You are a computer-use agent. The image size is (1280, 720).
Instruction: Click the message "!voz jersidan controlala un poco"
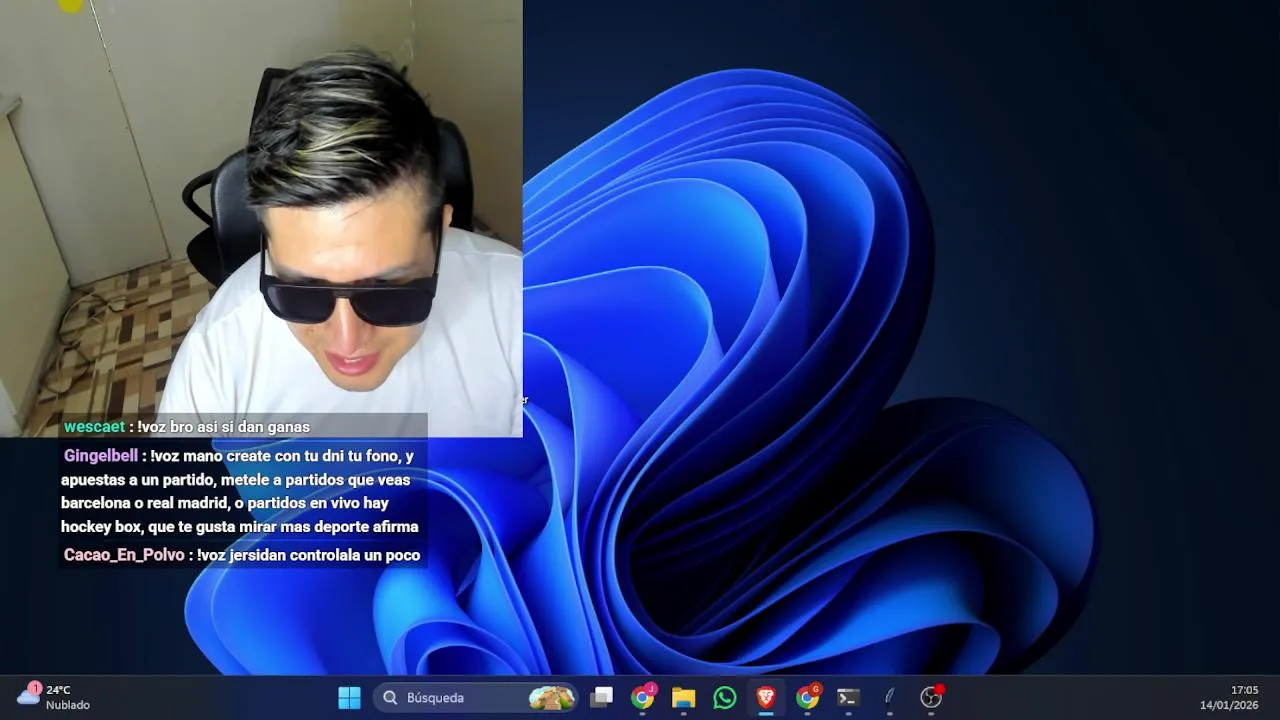pyautogui.click(x=308, y=555)
